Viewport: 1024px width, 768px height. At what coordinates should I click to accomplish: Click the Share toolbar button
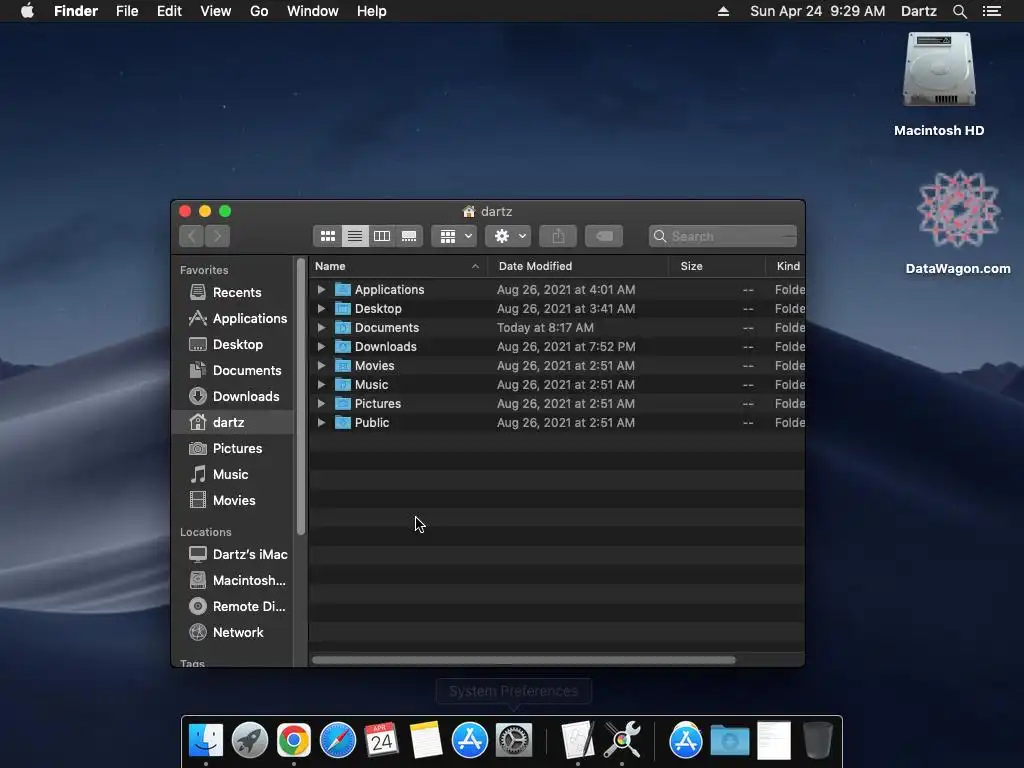click(558, 236)
